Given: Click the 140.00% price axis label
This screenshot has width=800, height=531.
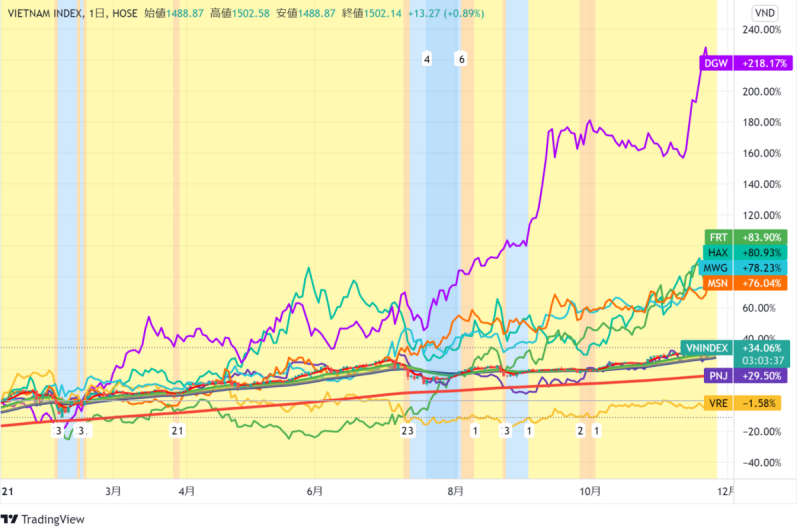Looking at the screenshot, I should click(x=762, y=185).
